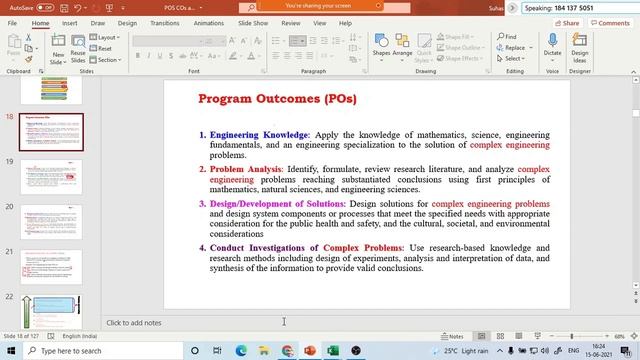Switch to Slide Sorter view icon
This screenshot has height=360, width=640.
click(x=500, y=336)
